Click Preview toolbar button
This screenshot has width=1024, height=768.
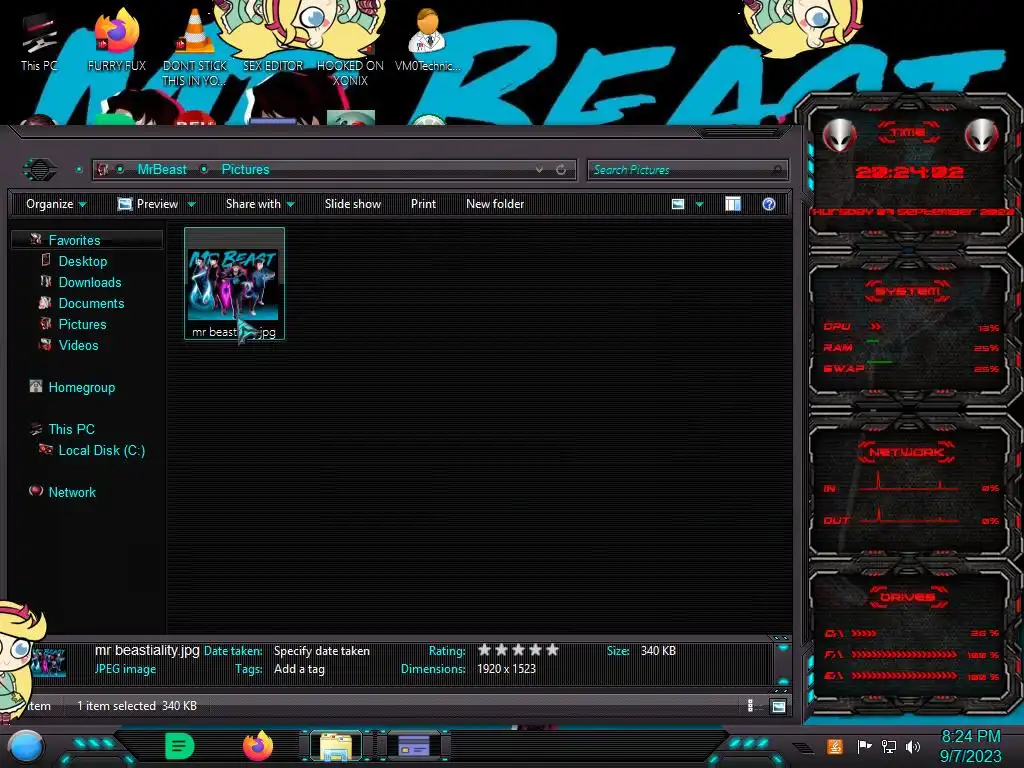[148, 204]
